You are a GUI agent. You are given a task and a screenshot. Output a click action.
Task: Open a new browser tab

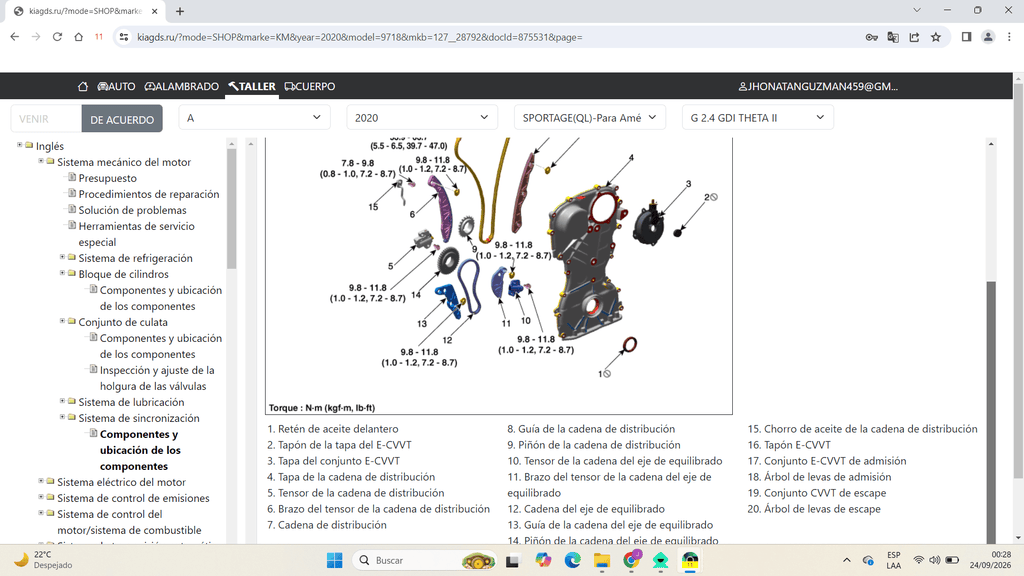pyautogui.click(x=180, y=11)
